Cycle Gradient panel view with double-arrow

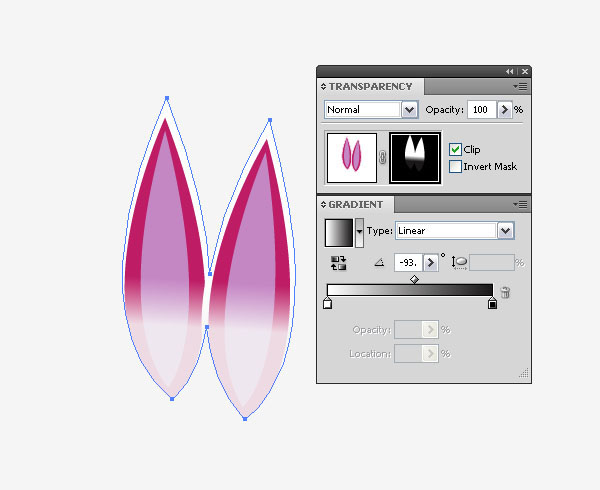323,205
